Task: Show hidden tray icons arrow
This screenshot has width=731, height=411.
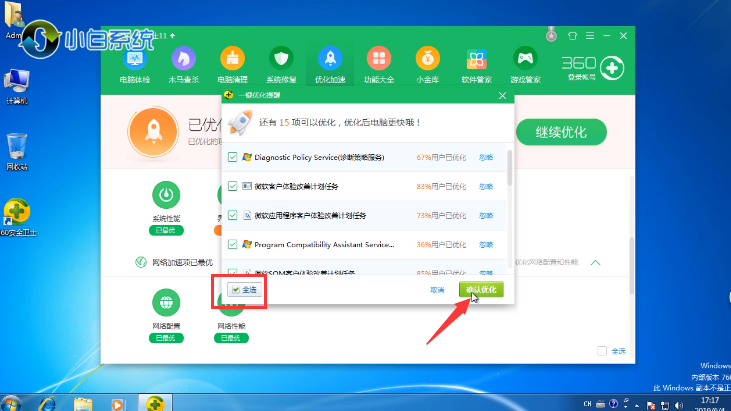Action: [x=637, y=406]
